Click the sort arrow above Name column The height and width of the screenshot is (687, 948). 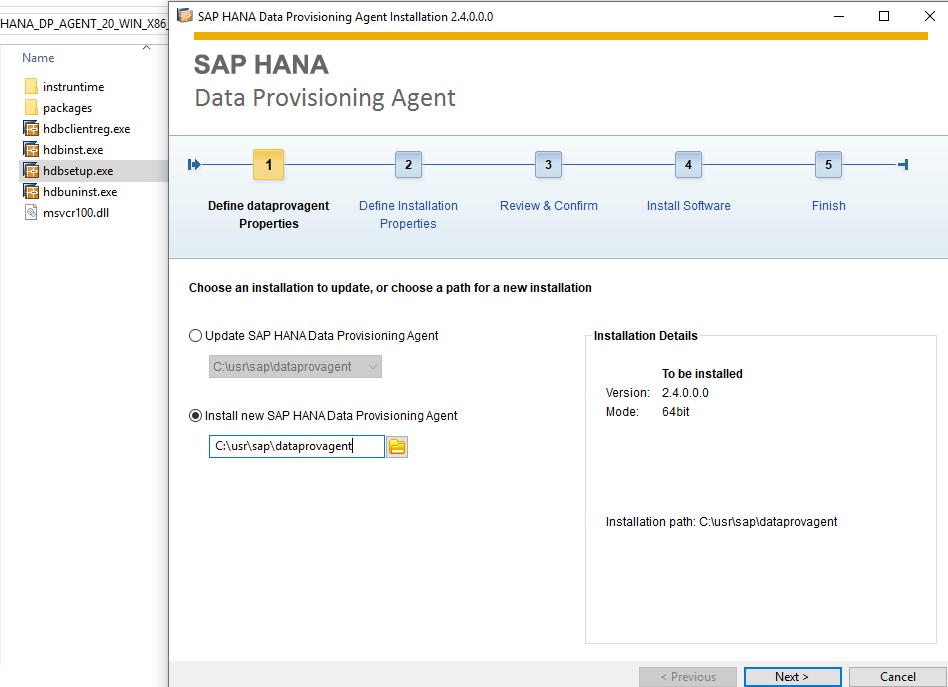coord(146,47)
